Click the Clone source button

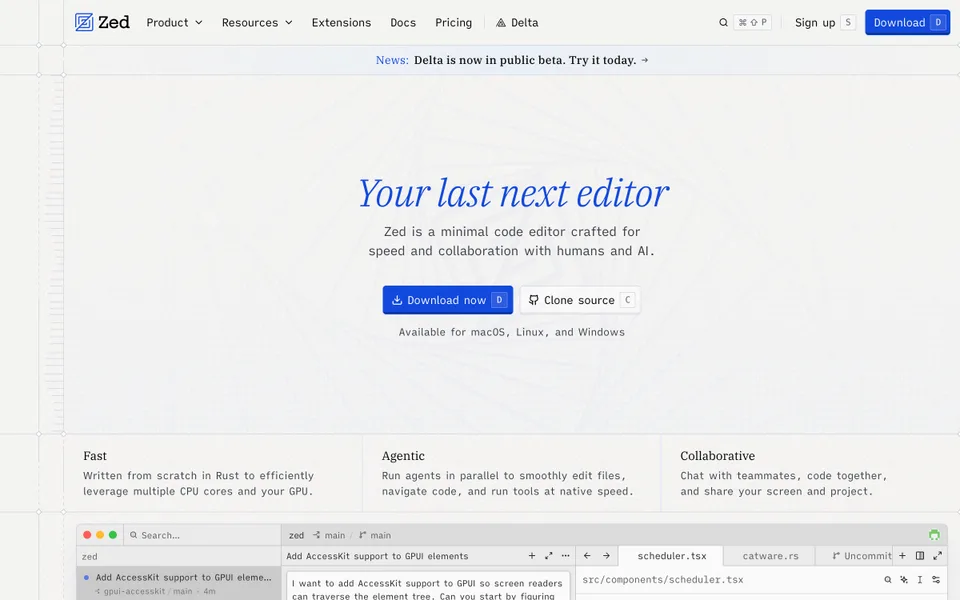coord(580,300)
